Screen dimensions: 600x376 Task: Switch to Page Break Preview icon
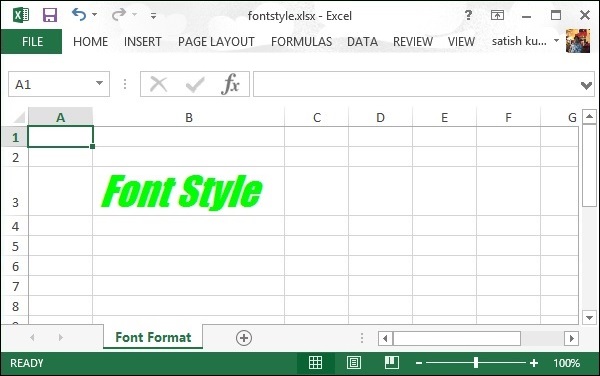(391, 363)
